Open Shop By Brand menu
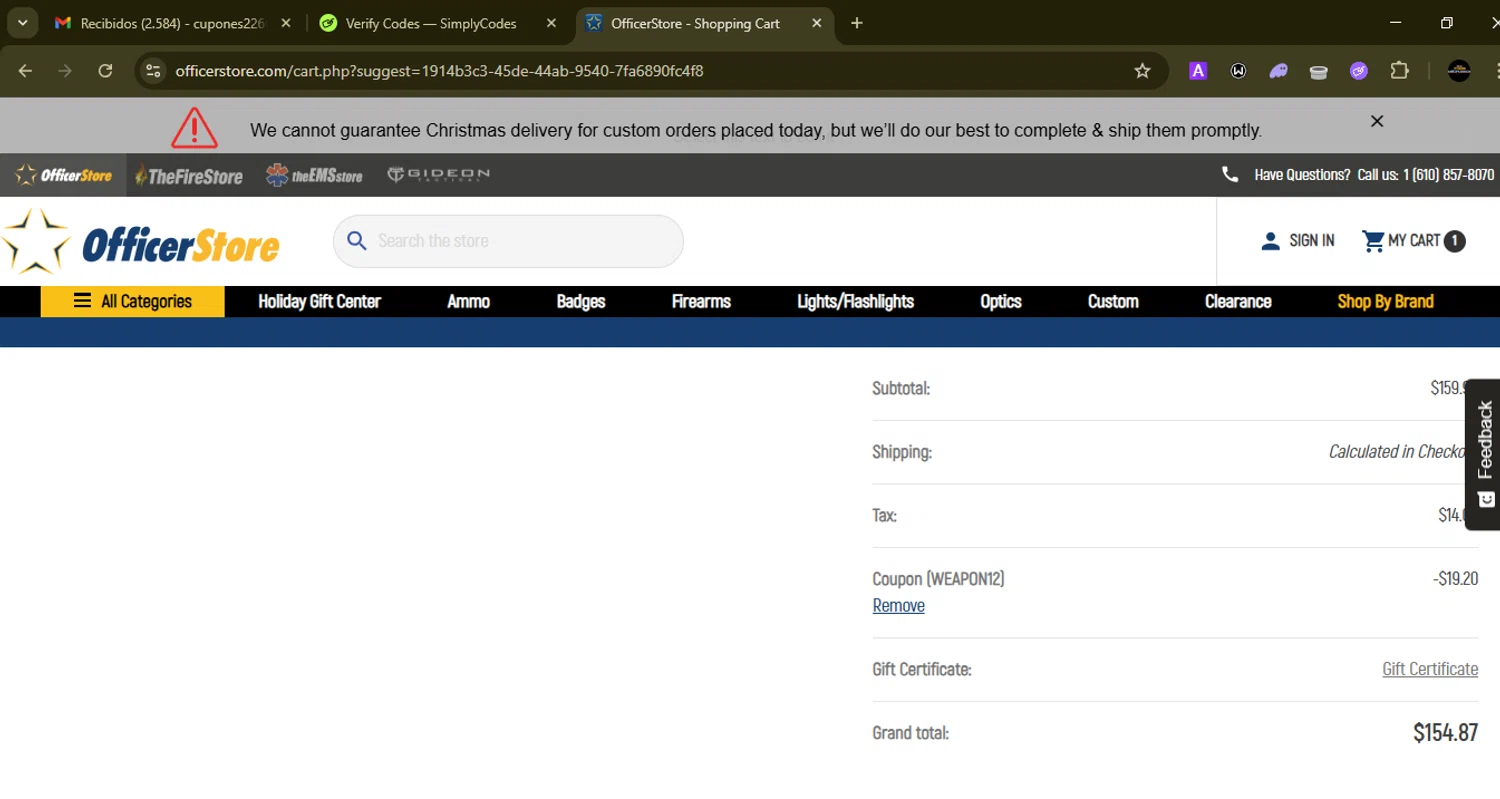This screenshot has width=1500, height=799. click(x=1385, y=301)
